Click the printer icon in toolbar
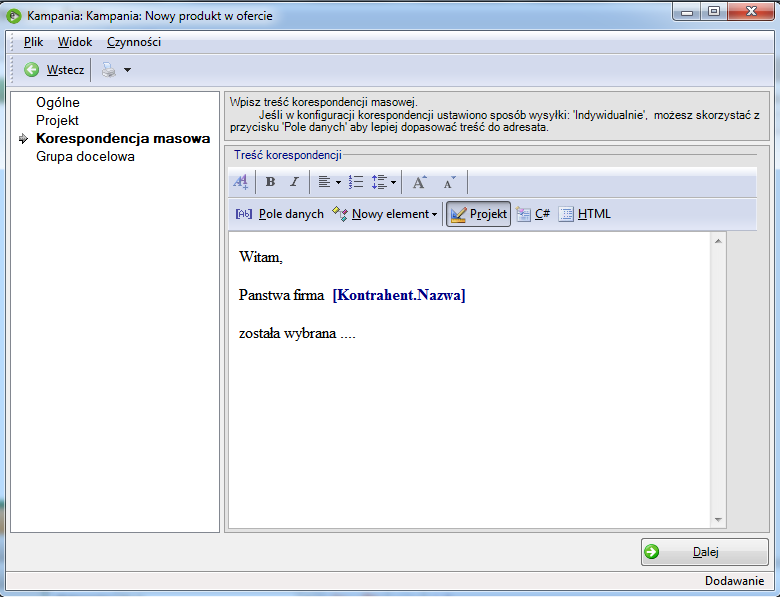 pyautogui.click(x=108, y=70)
